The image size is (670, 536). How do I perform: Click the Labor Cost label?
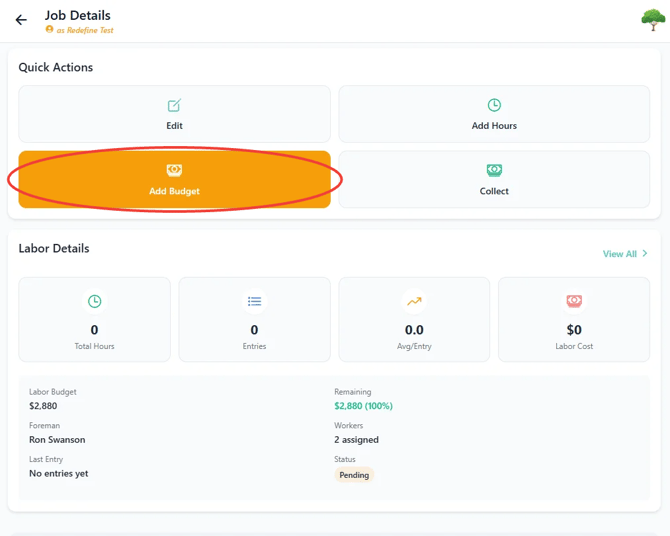[574, 346]
